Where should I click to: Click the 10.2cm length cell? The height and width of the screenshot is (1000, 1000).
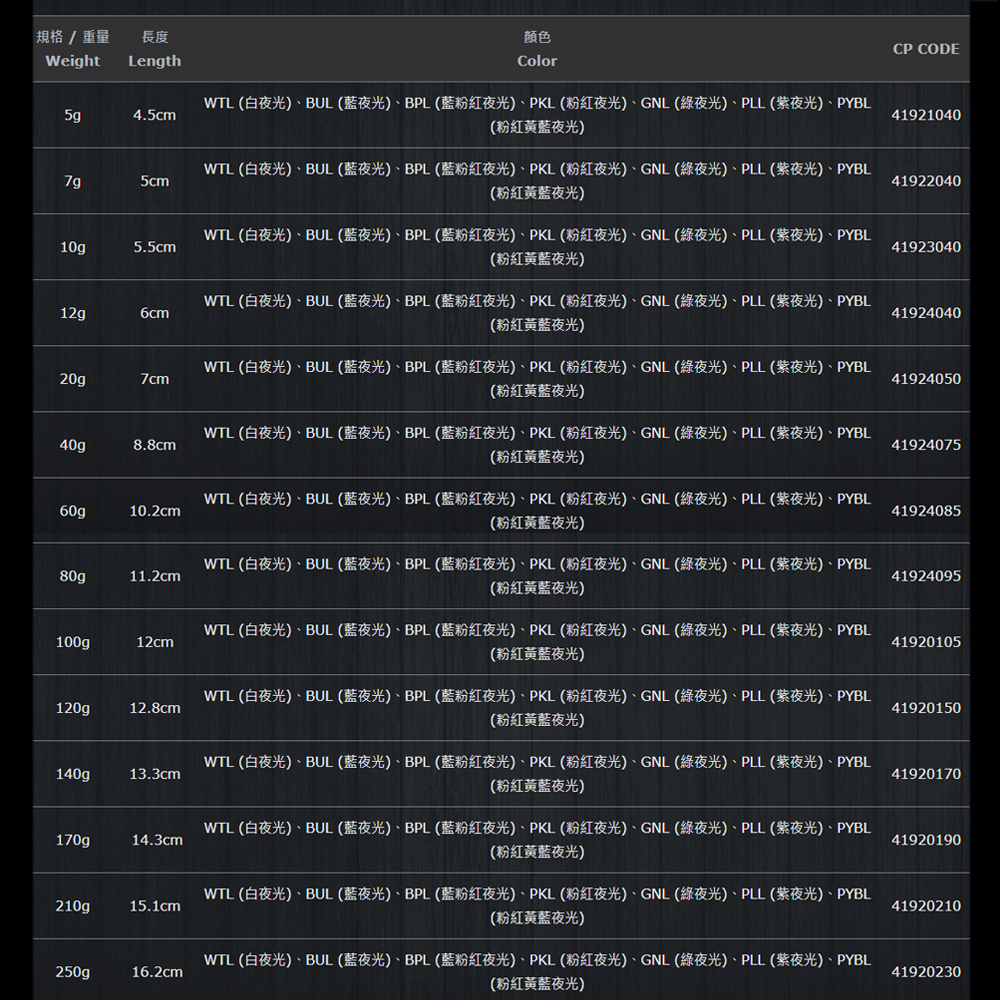155,511
